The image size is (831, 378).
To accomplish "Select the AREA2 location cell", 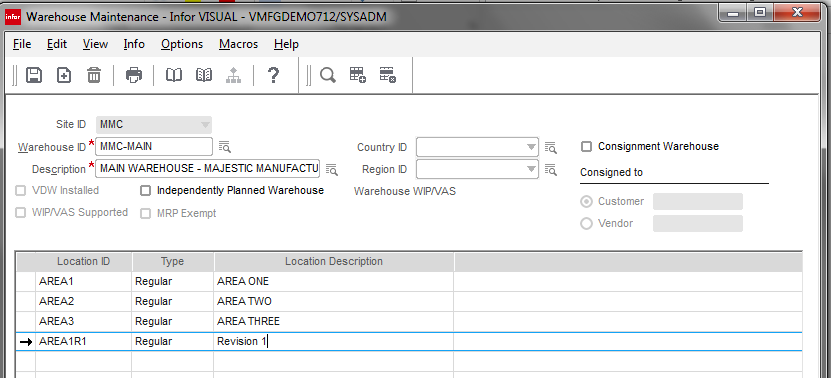I will click(x=84, y=302).
